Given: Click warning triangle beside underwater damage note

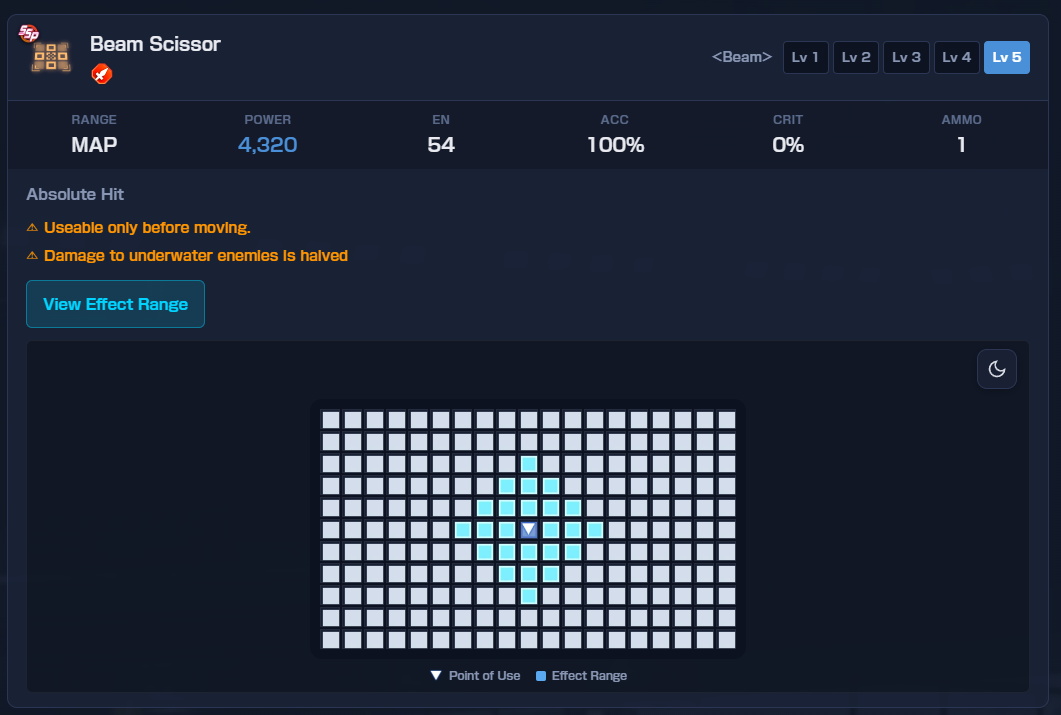Looking at the screenshot, I should [x=32, y=256].
